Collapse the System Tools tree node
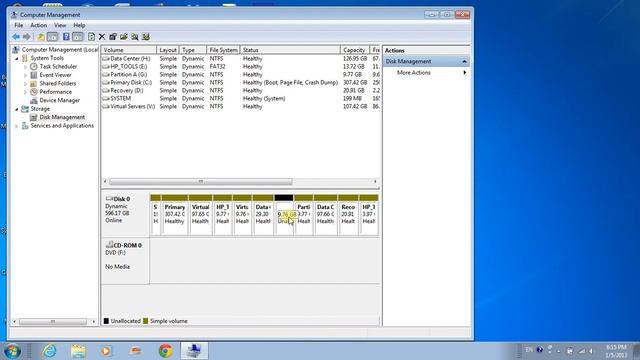This screenshot has width=640, height=360. (17, 58)
